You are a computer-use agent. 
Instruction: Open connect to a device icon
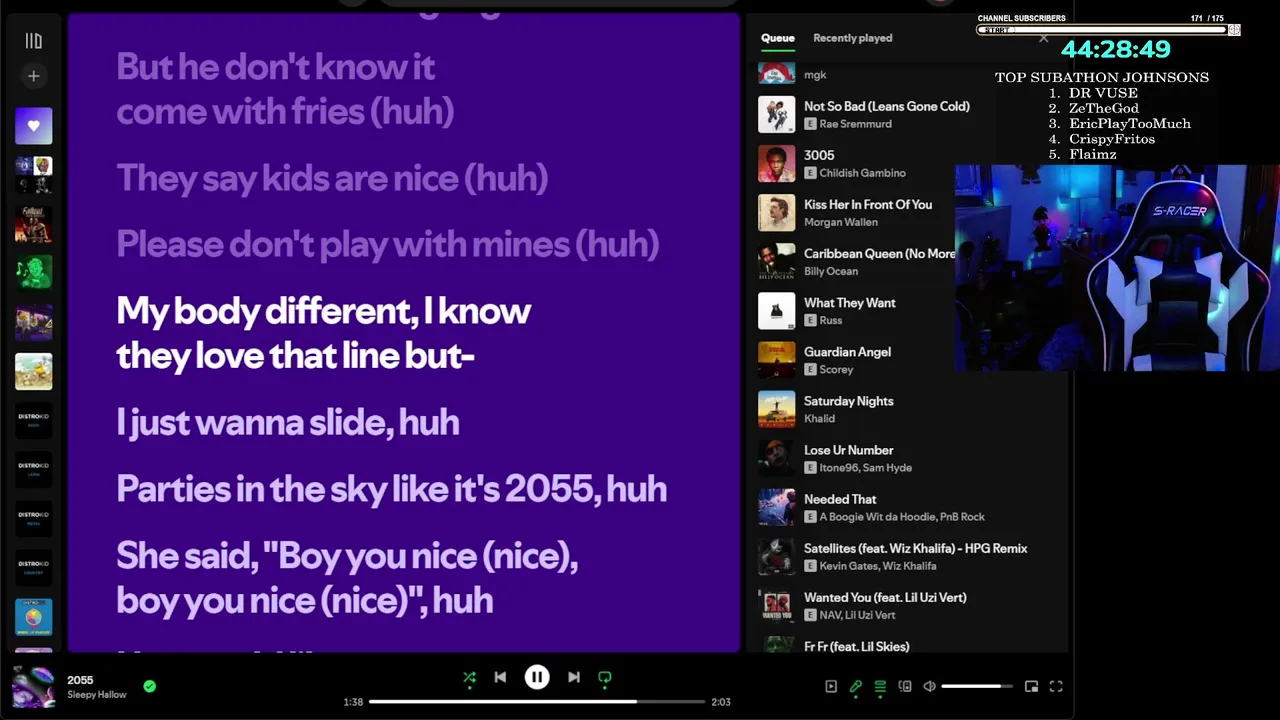(x=905, y=686)
